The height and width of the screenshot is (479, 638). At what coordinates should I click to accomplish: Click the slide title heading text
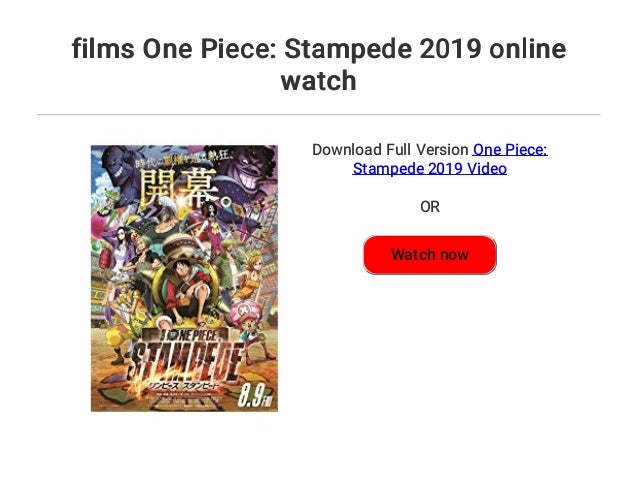coord(318,64)
